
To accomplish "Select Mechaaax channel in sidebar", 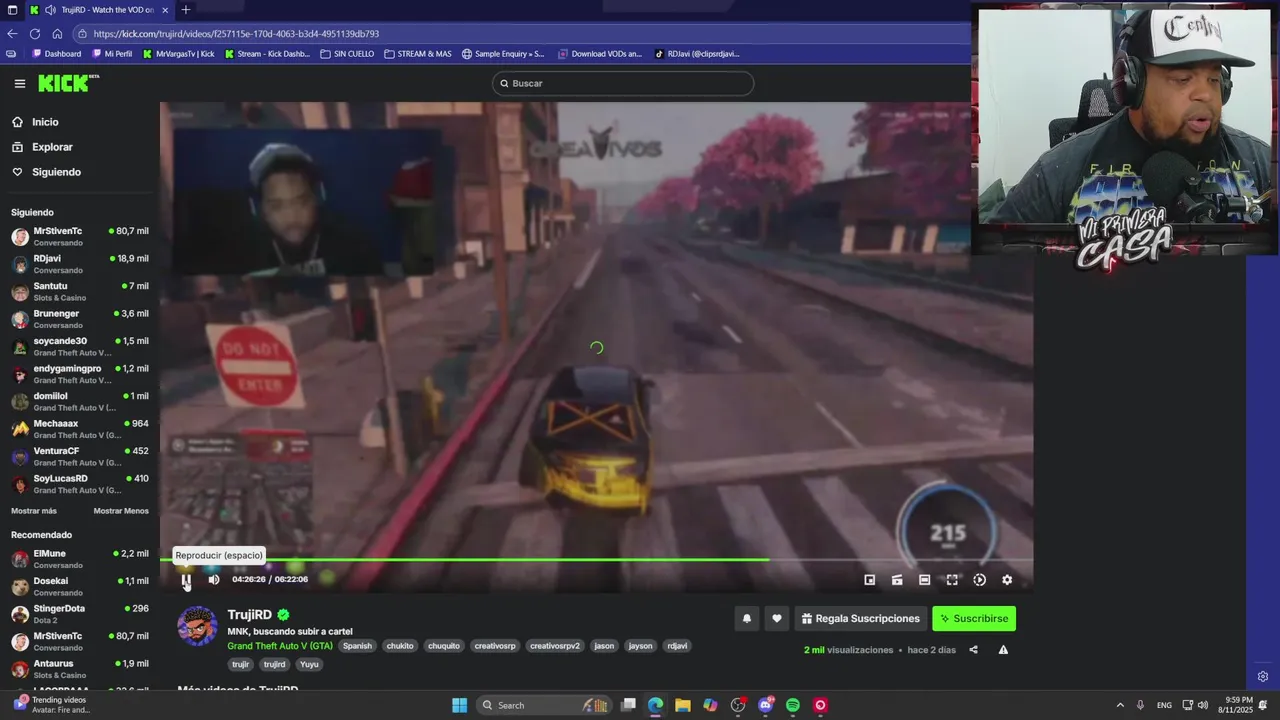I will pyautogui.click(x=79, y=429).
